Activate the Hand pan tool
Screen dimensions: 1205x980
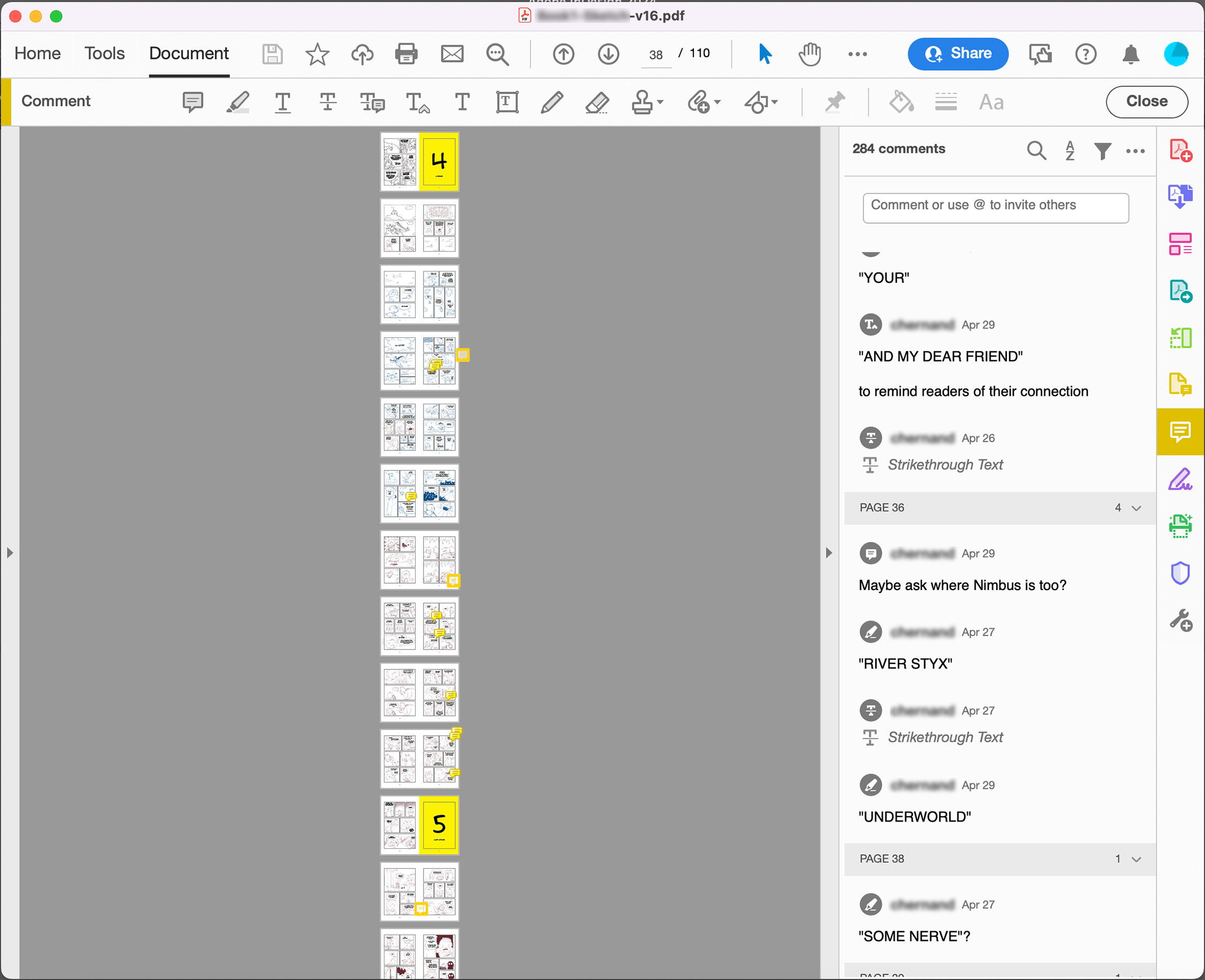810,54
